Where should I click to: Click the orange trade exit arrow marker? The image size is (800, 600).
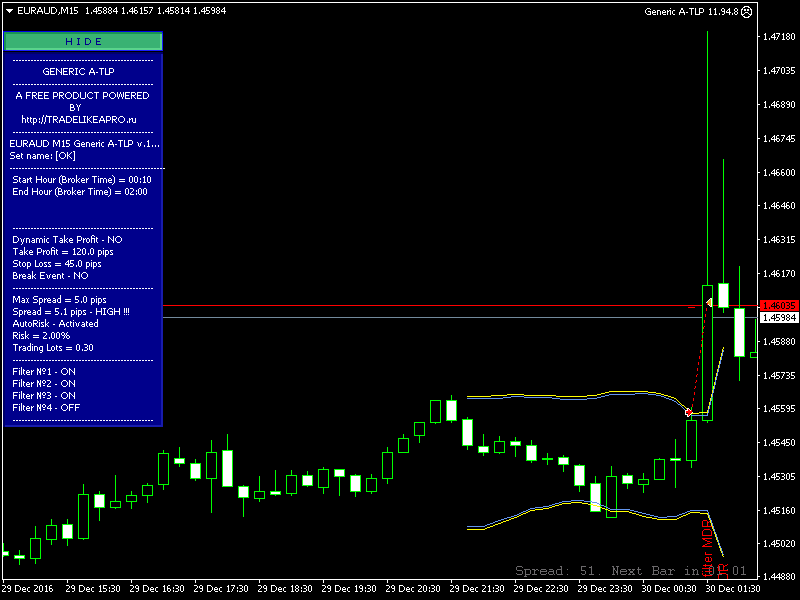click(709, 303)
